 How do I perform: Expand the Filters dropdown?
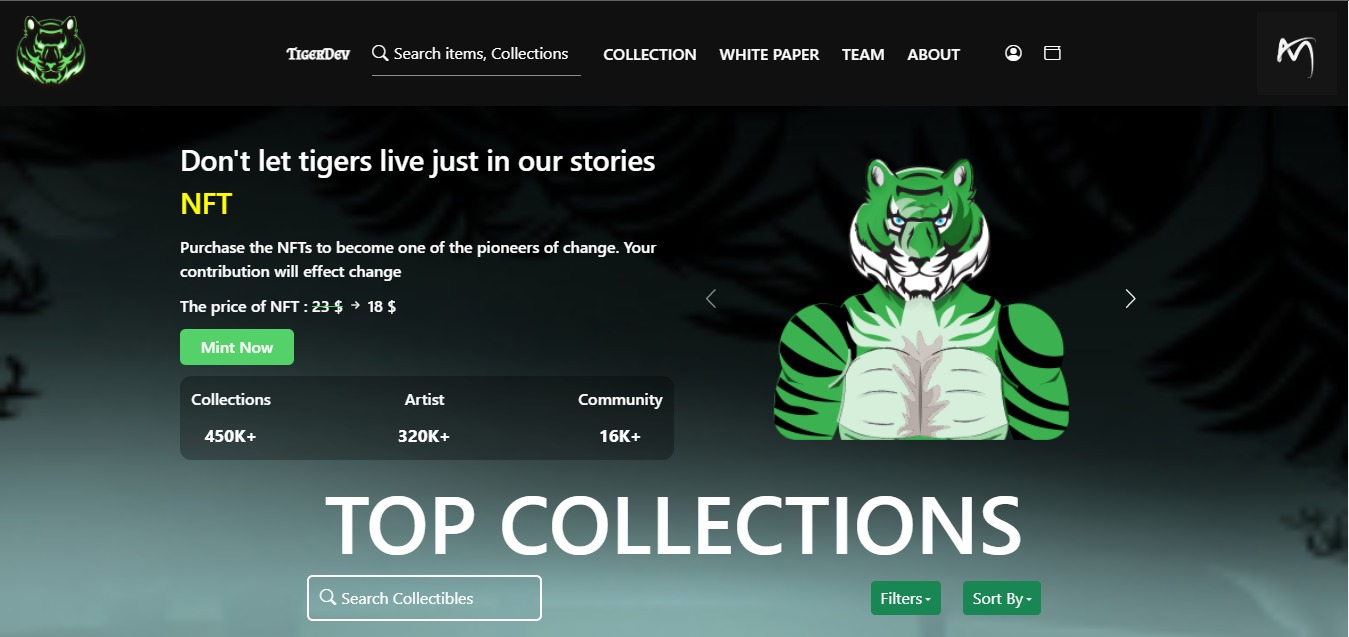point(906,598)
